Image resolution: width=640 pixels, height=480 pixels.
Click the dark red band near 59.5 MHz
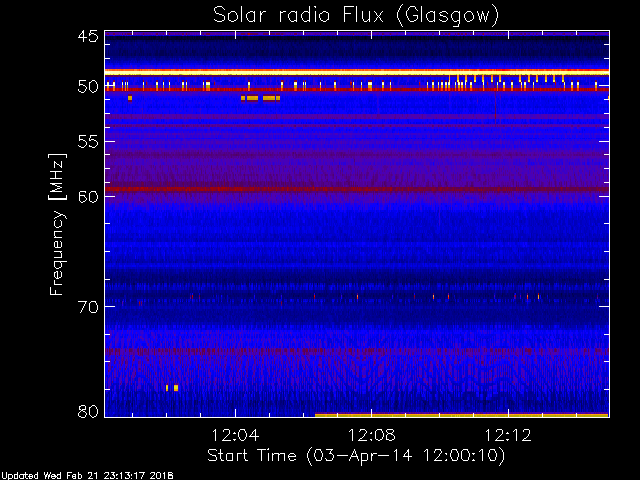coord(357,189)
